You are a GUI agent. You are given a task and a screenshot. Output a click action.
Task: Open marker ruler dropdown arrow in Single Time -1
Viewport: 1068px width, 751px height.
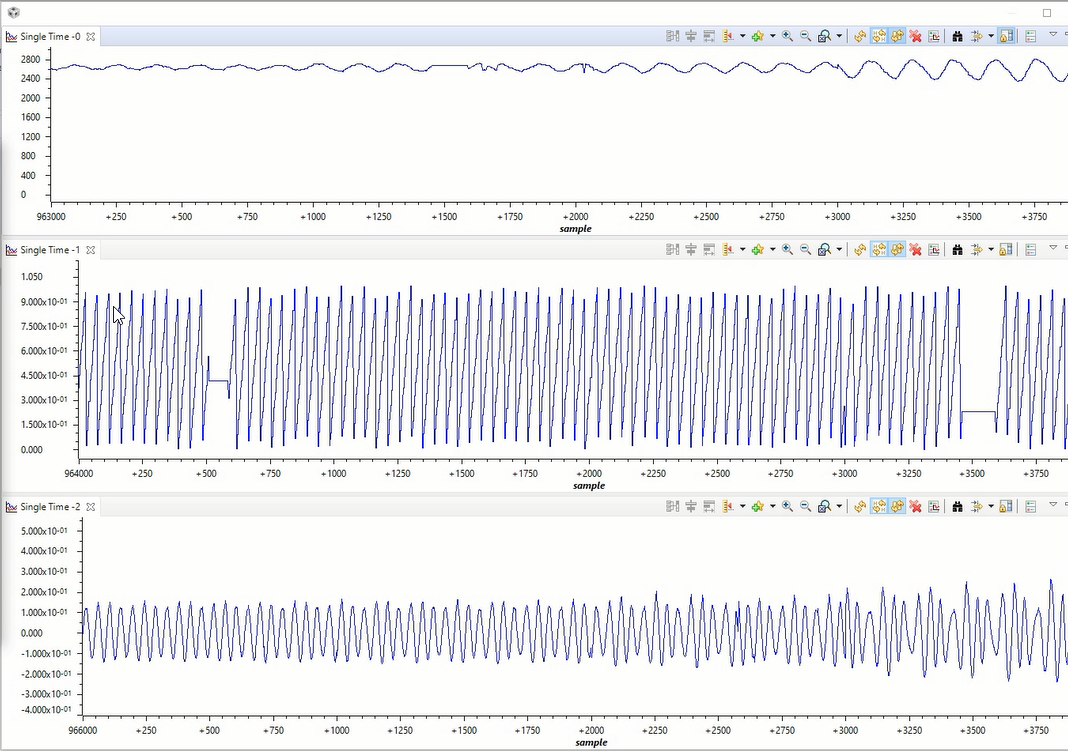click(742, 250)
